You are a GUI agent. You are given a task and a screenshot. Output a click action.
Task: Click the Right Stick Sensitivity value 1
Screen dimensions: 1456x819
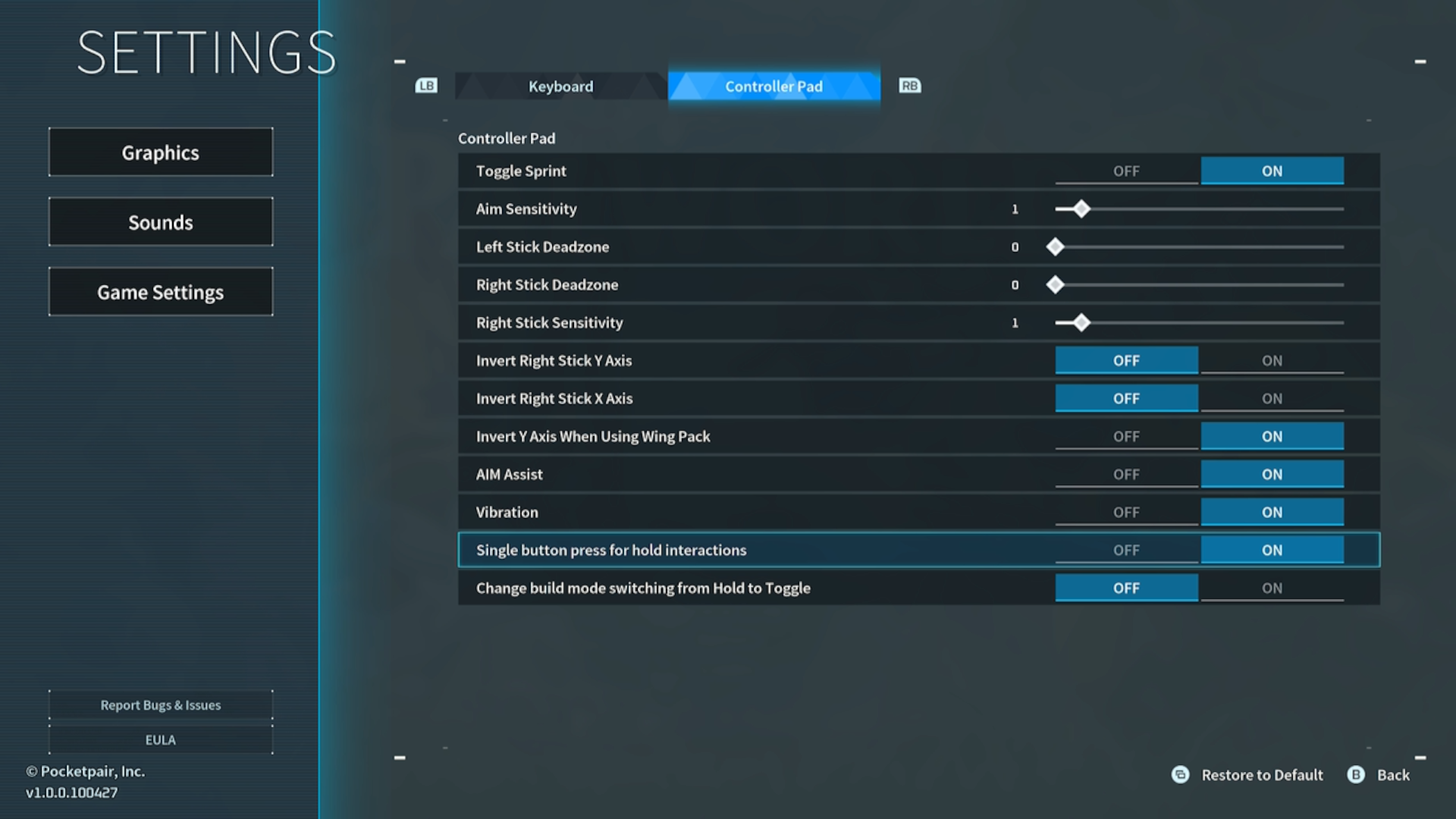point(1015,322)
